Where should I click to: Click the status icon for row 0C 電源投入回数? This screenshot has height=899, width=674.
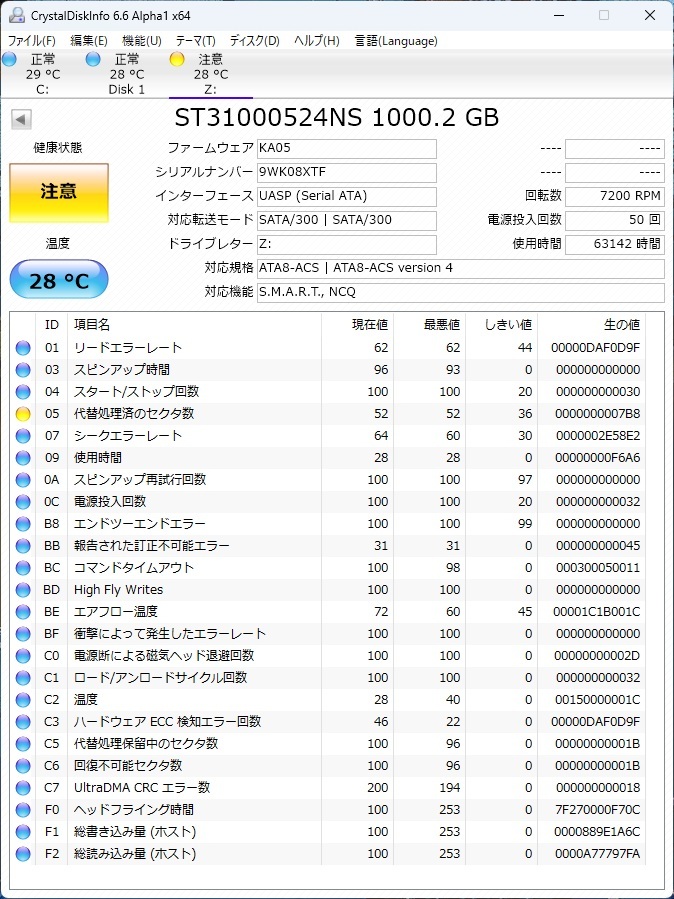pos(23,502)
